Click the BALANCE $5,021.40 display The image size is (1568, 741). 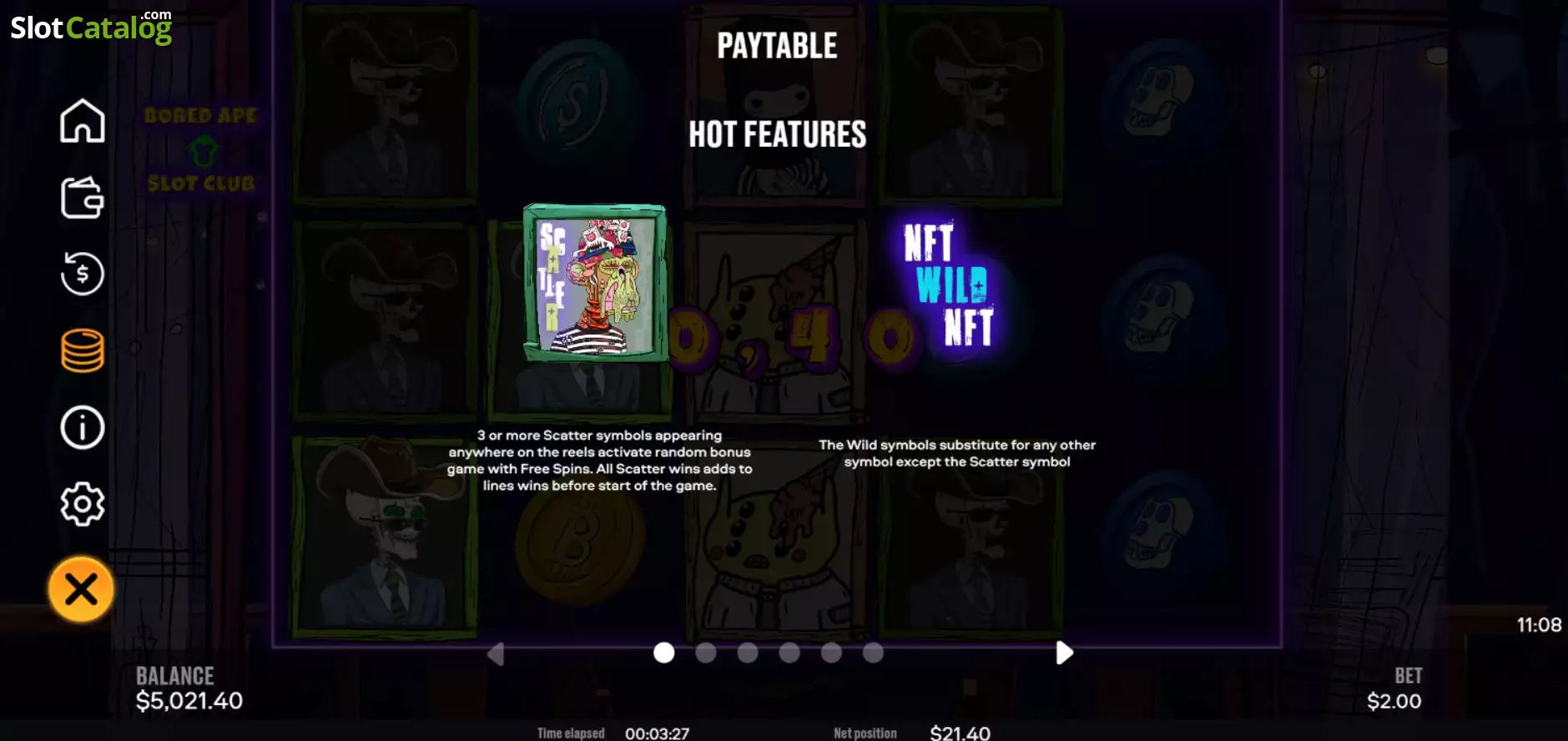coord(189,689)
